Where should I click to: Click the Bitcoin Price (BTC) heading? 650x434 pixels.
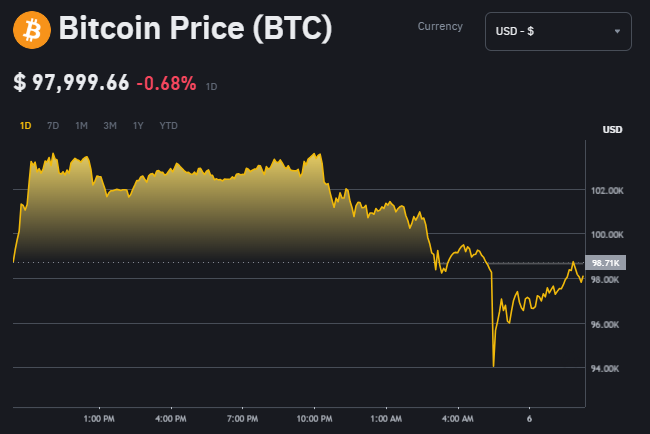pyautogui.click(x=195, y=30)
